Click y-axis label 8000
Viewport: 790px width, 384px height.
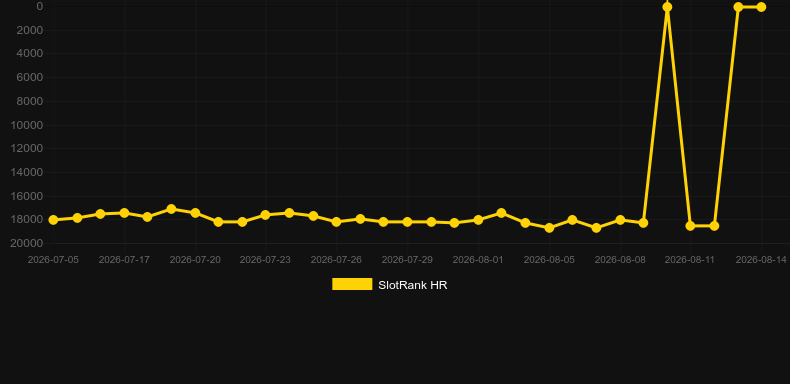(29, 101)
